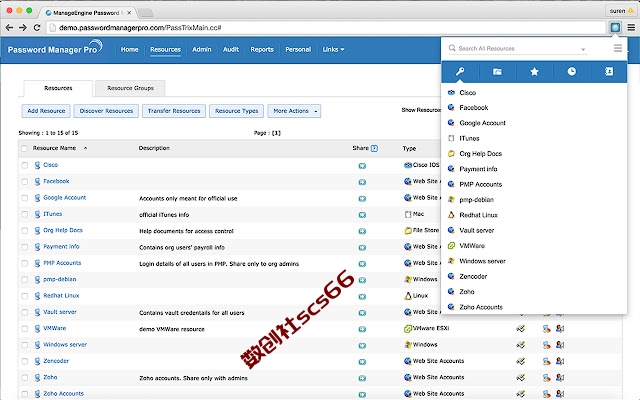Open the Admin menu
640x400 pixels.
202,49
